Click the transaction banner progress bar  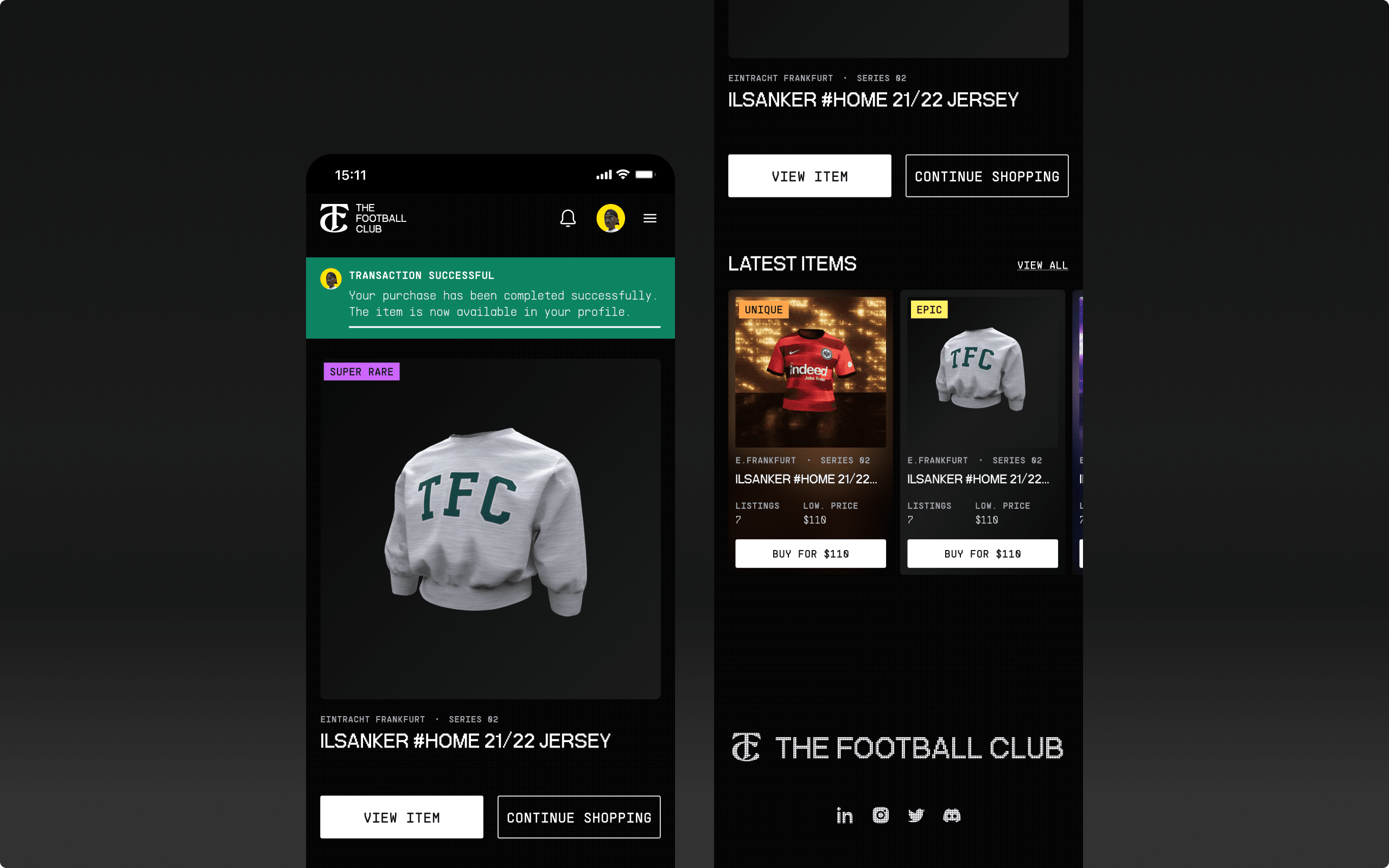(505, 327)
